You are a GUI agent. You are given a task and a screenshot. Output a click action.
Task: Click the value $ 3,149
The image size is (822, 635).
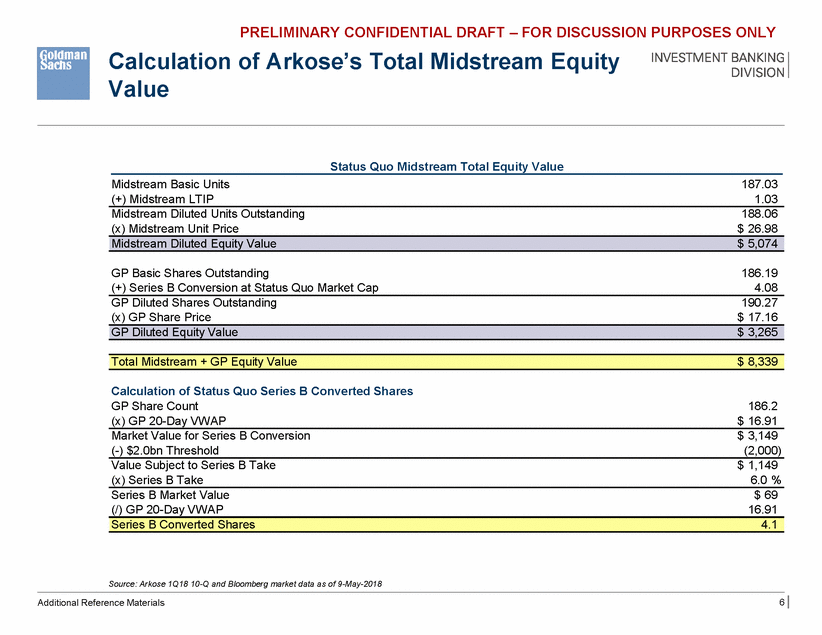click(758, 436)
